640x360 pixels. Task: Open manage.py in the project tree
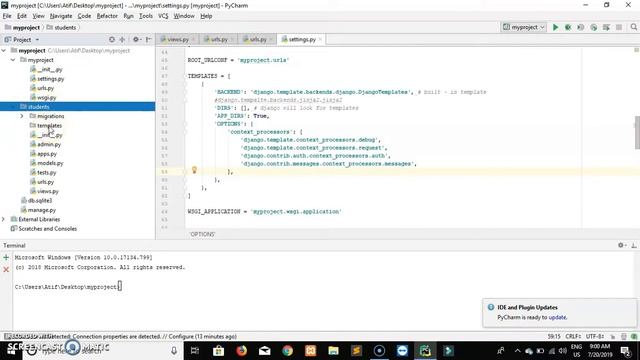(x=42, y=210)
